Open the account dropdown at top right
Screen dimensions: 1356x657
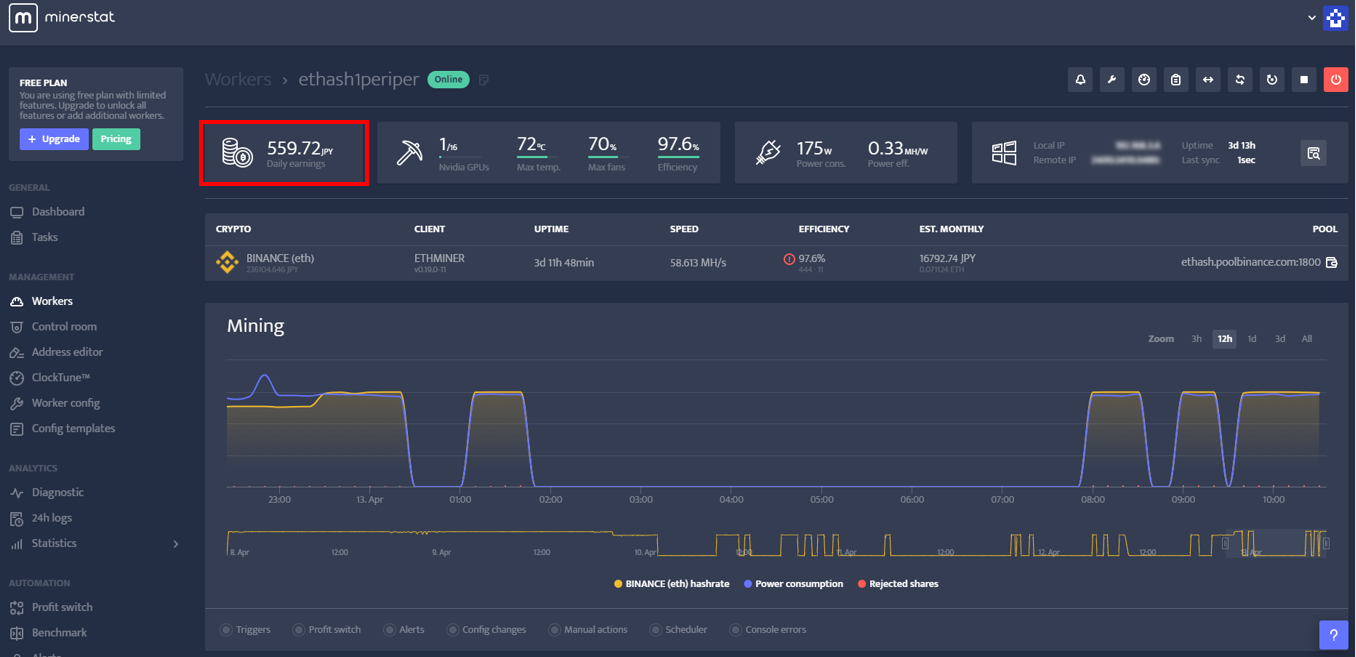[x=1311, y=18]
